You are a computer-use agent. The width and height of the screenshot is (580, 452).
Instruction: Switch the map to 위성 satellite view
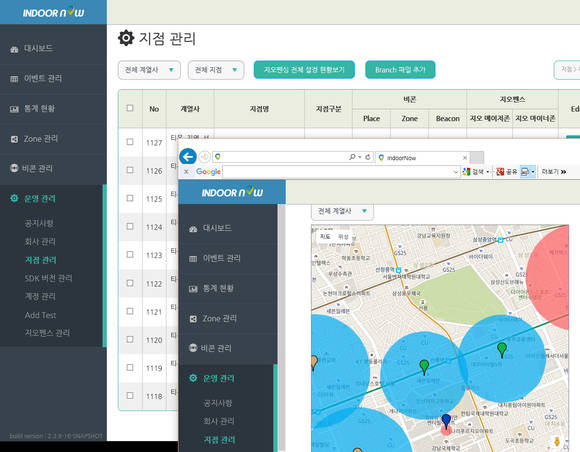[x=343, y=236]
